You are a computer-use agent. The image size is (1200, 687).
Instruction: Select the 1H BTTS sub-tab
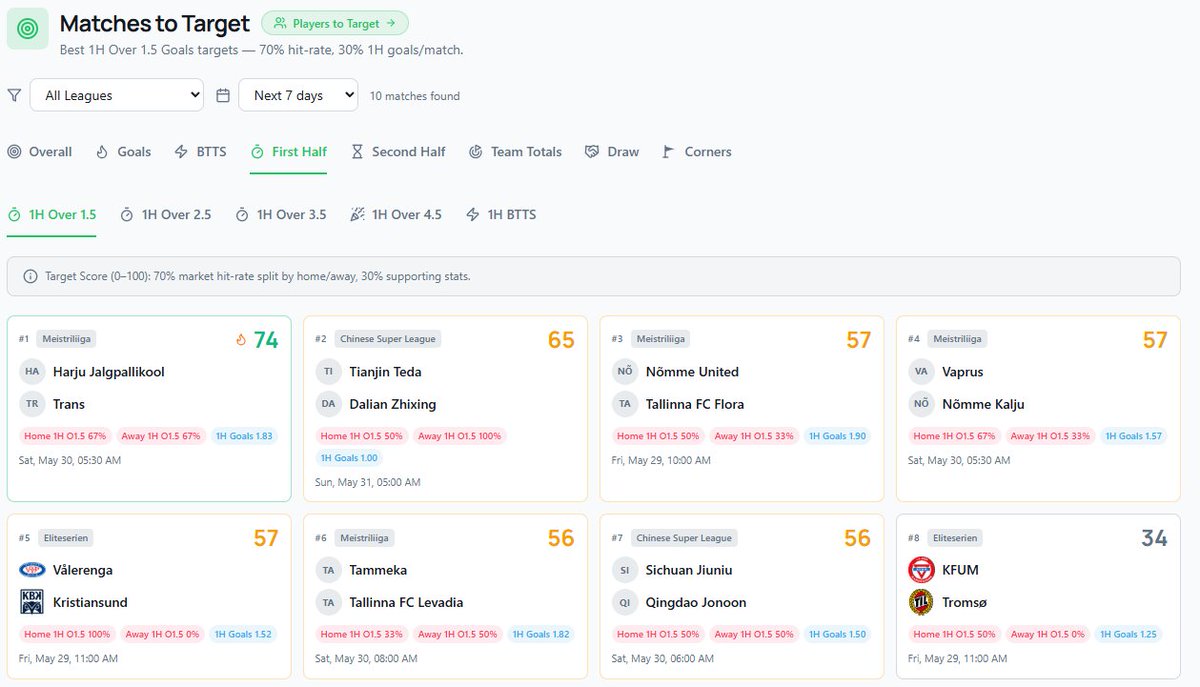tap(501, 214)
